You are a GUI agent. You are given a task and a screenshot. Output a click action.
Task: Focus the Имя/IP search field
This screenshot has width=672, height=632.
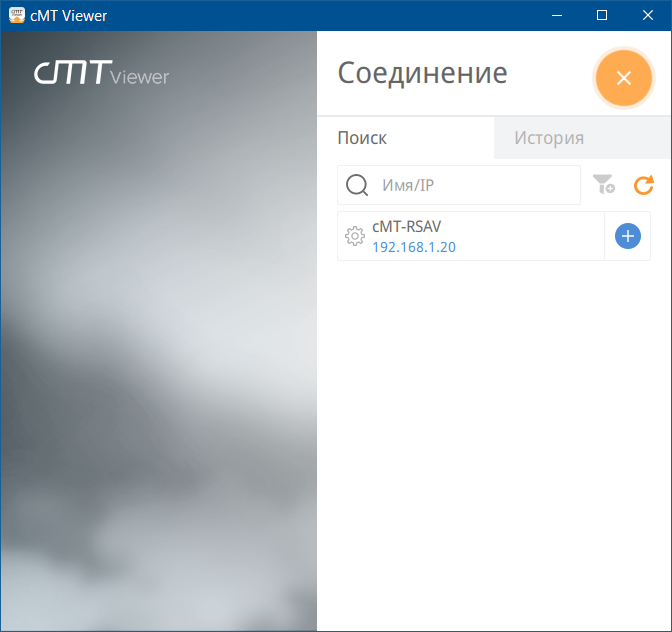(459, 185)
